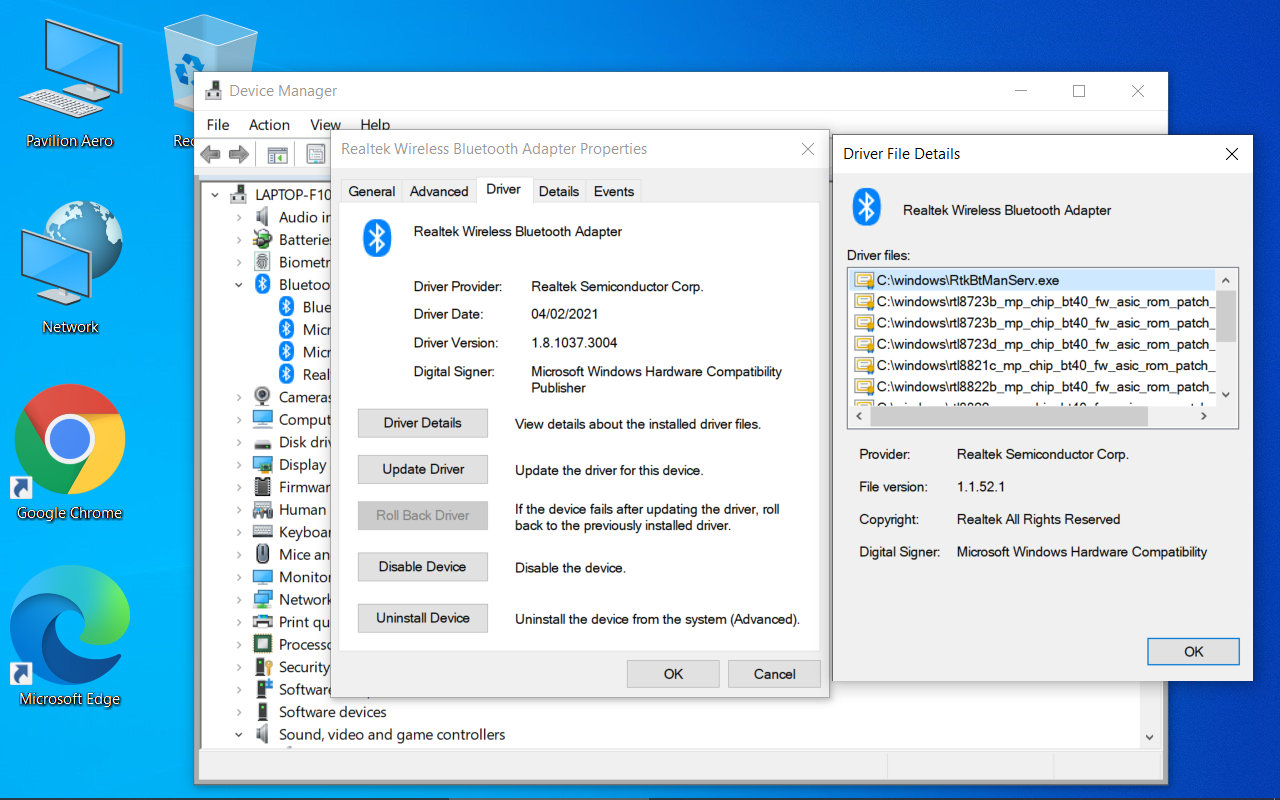Click the LAPTOP root computer icon
Screen dimensions: 1280x800
[x=238, y=194]
